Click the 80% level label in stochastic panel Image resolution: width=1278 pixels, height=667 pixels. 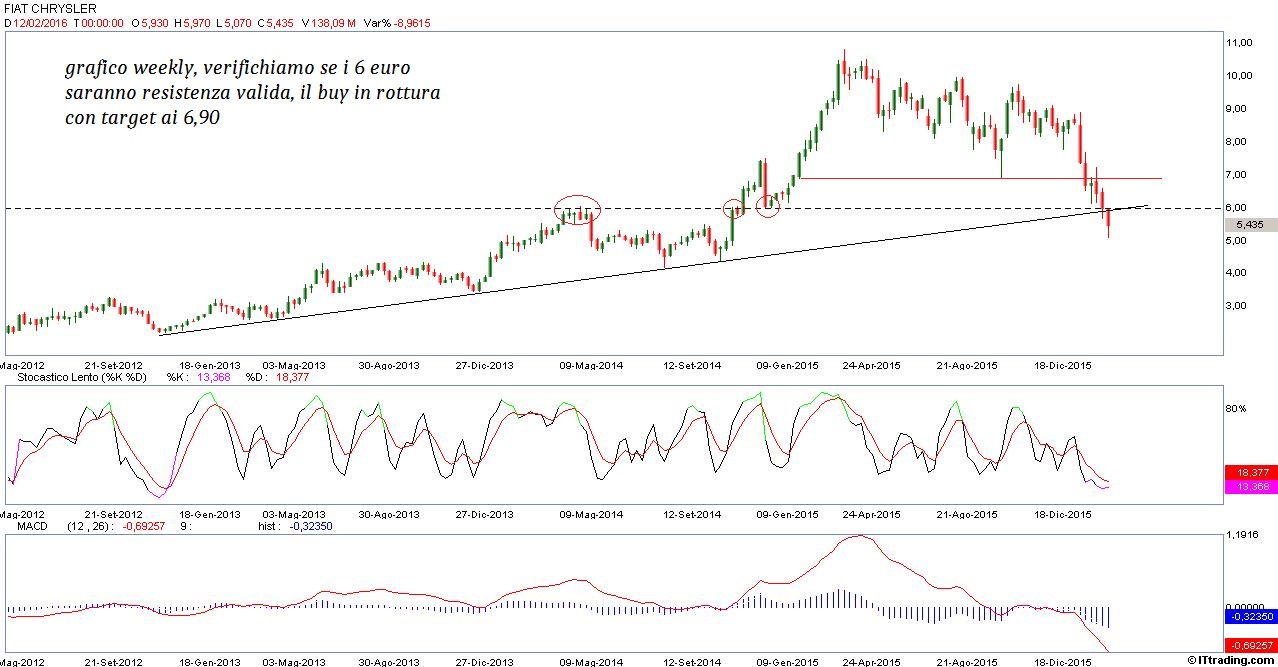[x=1236, y=408]
